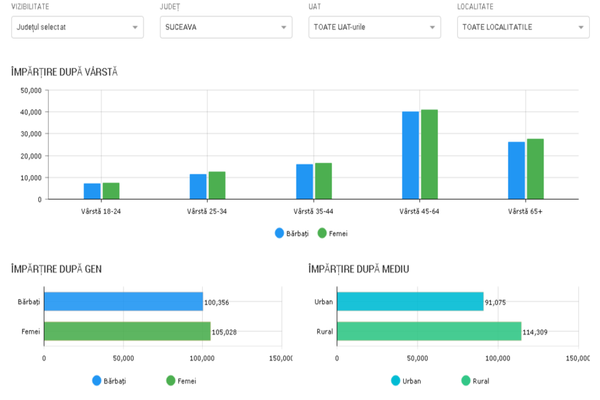Expand the Localitate dropdown showing TOATE LOCALITATILE

point(523,26)
